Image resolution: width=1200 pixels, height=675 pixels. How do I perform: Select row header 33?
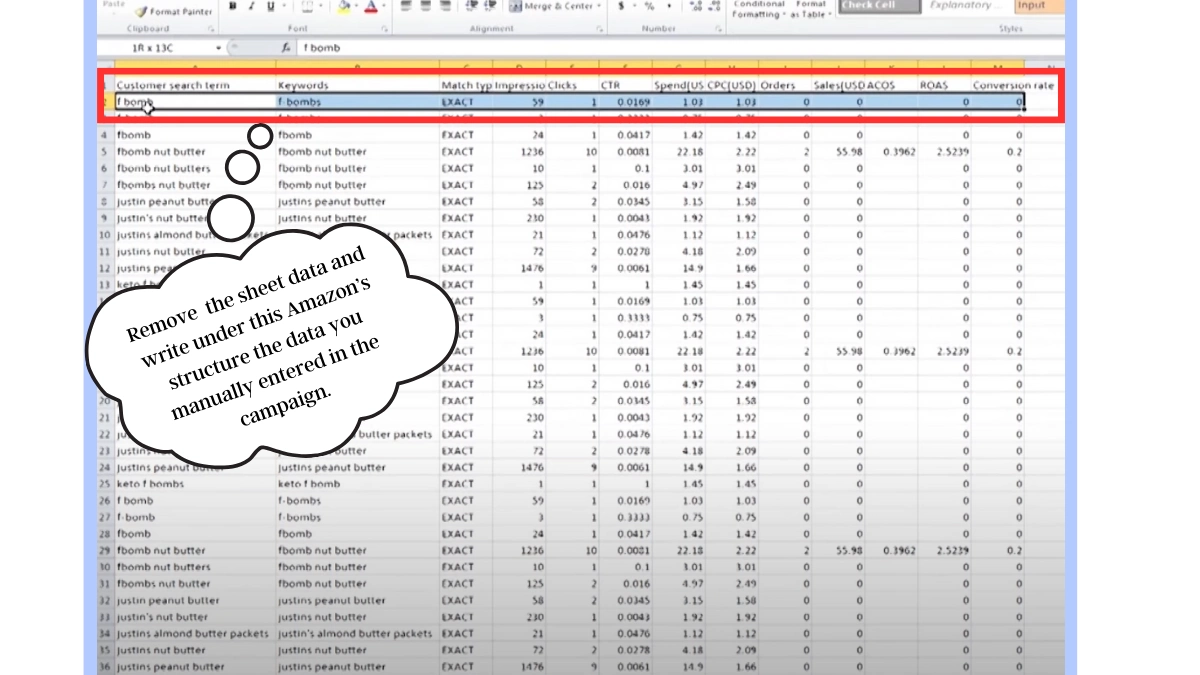click(106, 617)
